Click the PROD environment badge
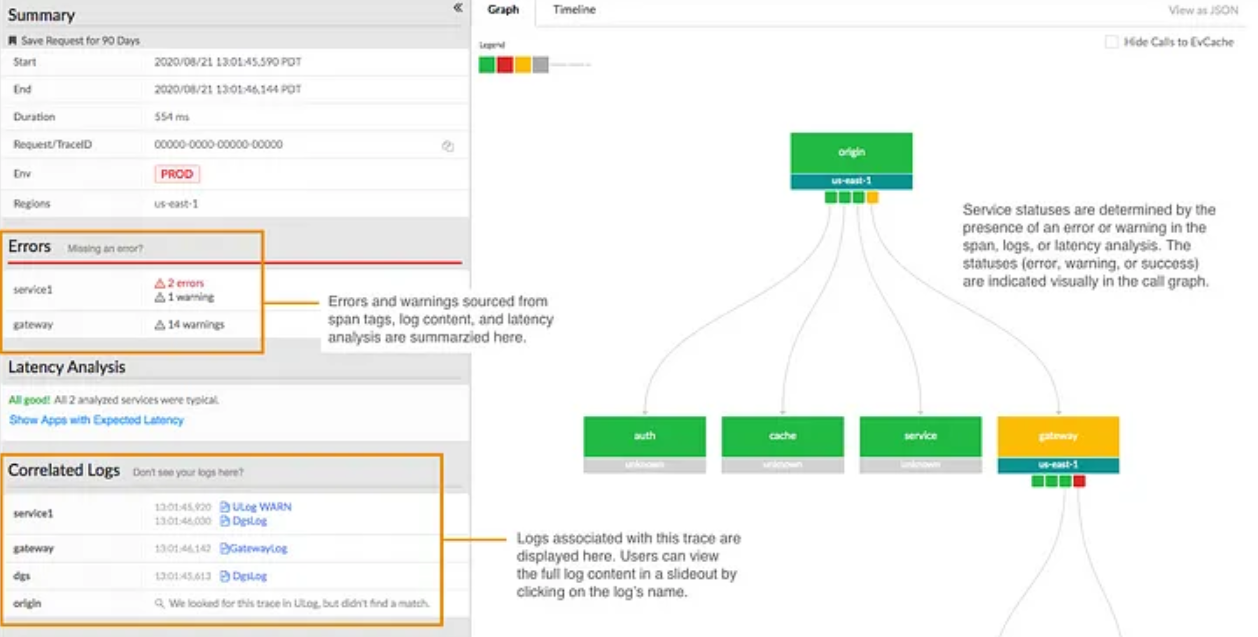Viewport: 1258px width, 637px height. (x=177, y=174)
